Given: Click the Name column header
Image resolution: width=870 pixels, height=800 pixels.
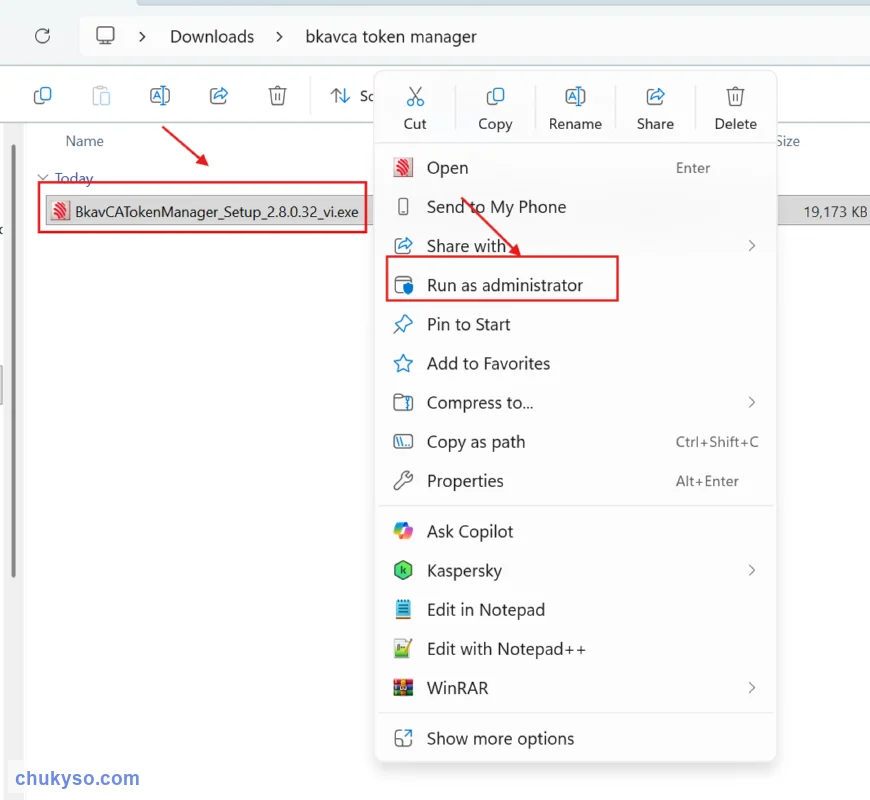Looking at the screenshot, I should (84, 141).
